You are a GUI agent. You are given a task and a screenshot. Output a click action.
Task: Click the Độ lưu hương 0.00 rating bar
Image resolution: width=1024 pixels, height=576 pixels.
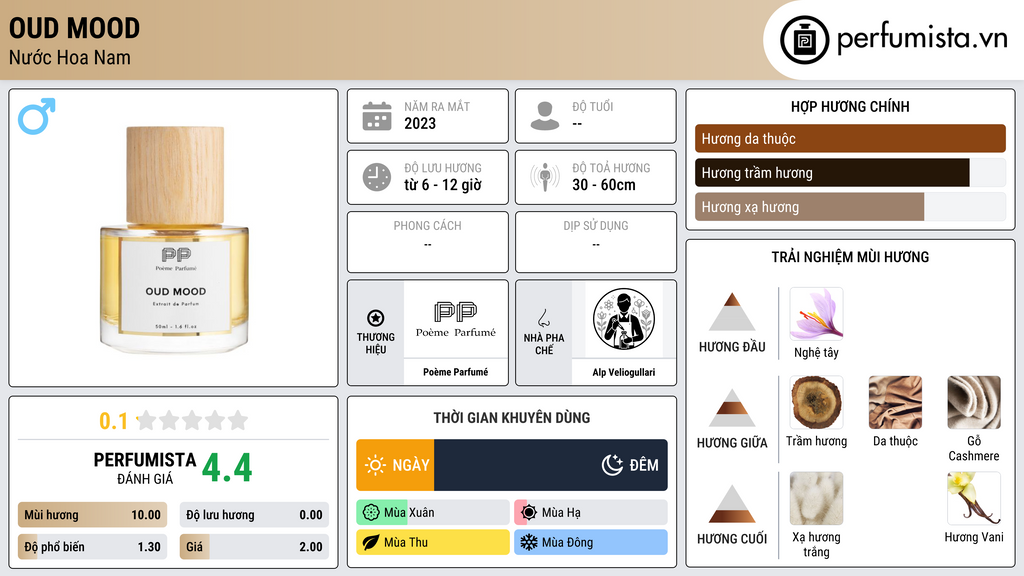point(254,515)
